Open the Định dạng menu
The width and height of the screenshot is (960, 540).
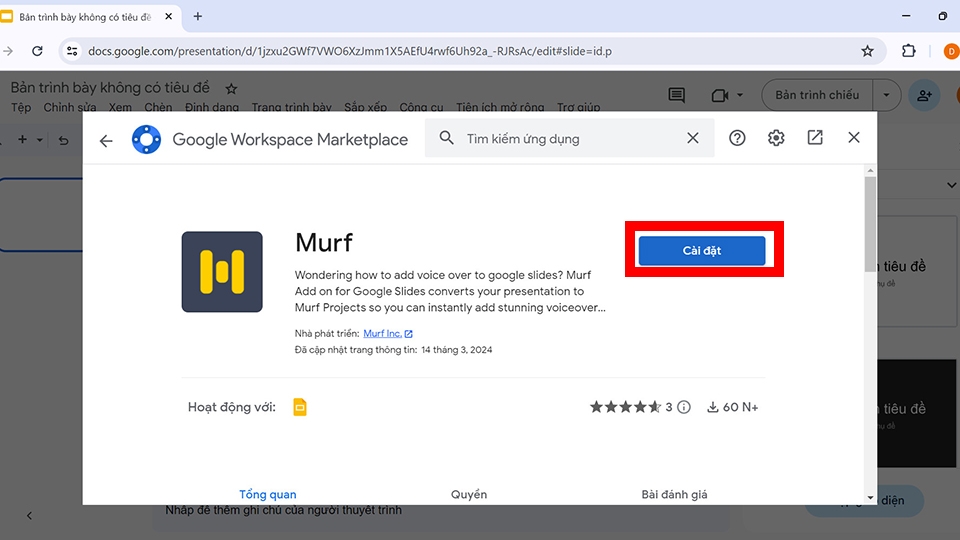[212, 107]
